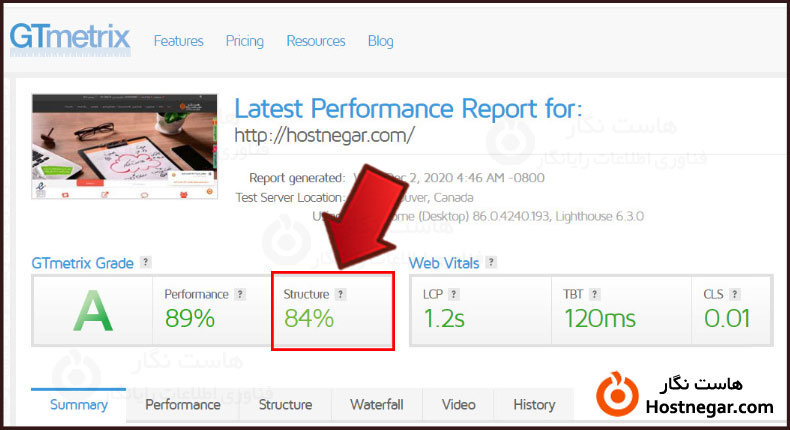The width and height of the screenshot is (790, 430).
Task: Switch to the Summary tab
Action: [79, 404]
